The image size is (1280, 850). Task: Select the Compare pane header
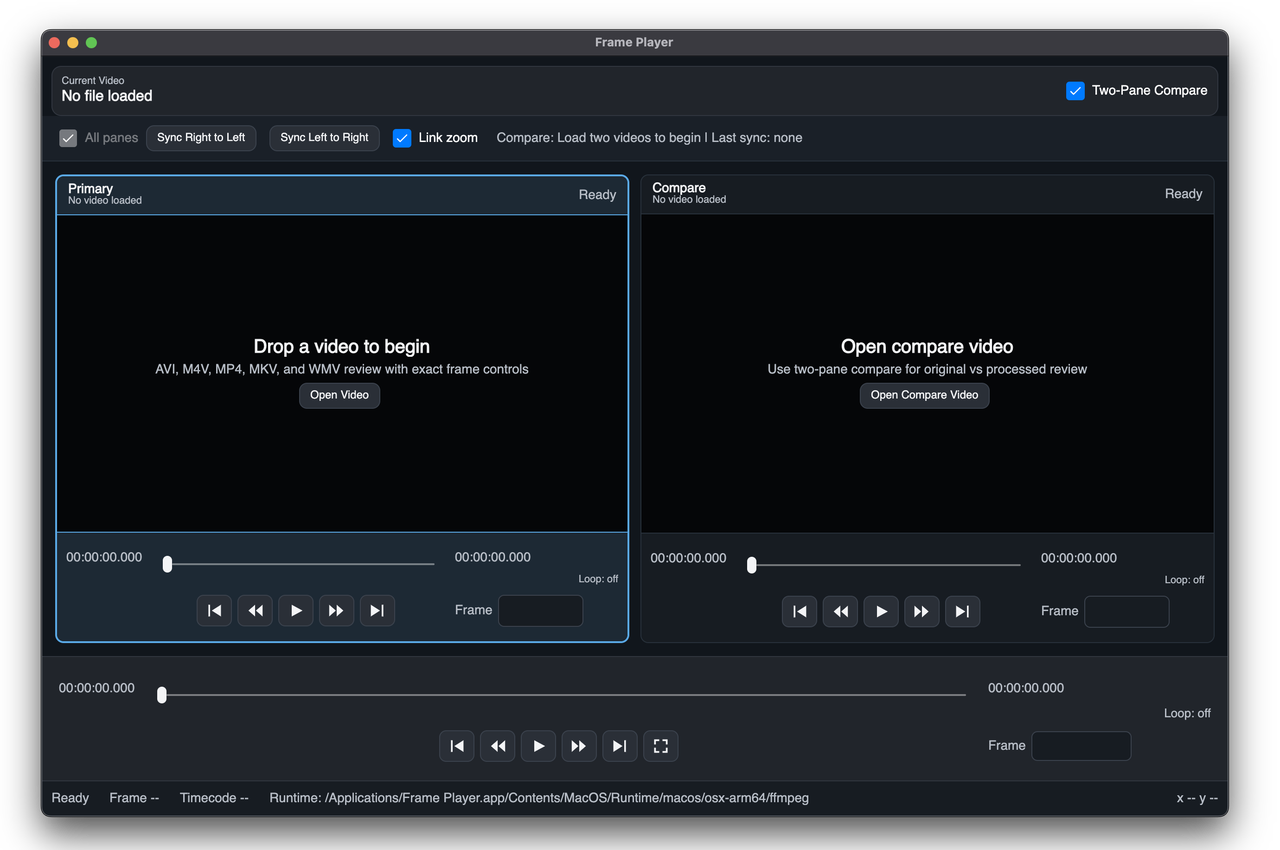(927, 194)
